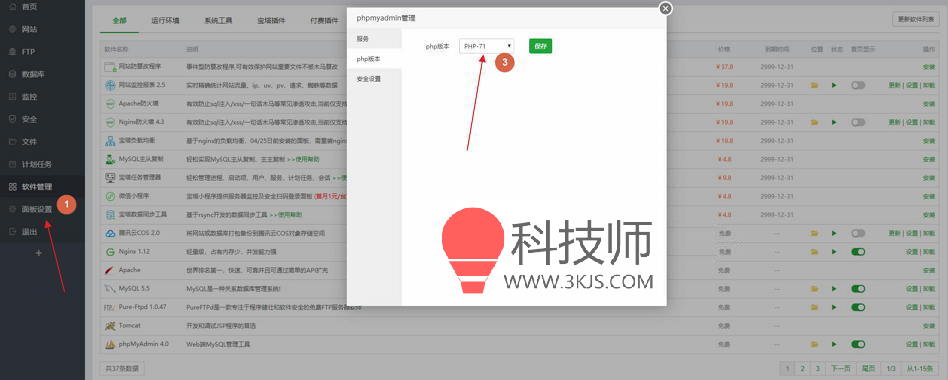Image resolution: width=948 pixels, height=380 pixels.
Task: Click the plus icon below sidebar menu
Action: (39, 253)
